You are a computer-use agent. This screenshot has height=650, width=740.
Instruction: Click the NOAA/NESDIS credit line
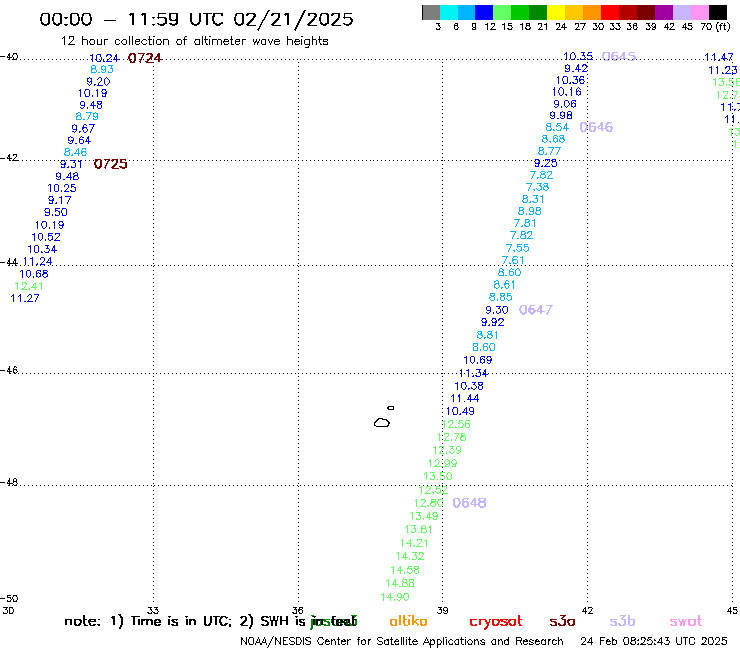pos(402,642)
